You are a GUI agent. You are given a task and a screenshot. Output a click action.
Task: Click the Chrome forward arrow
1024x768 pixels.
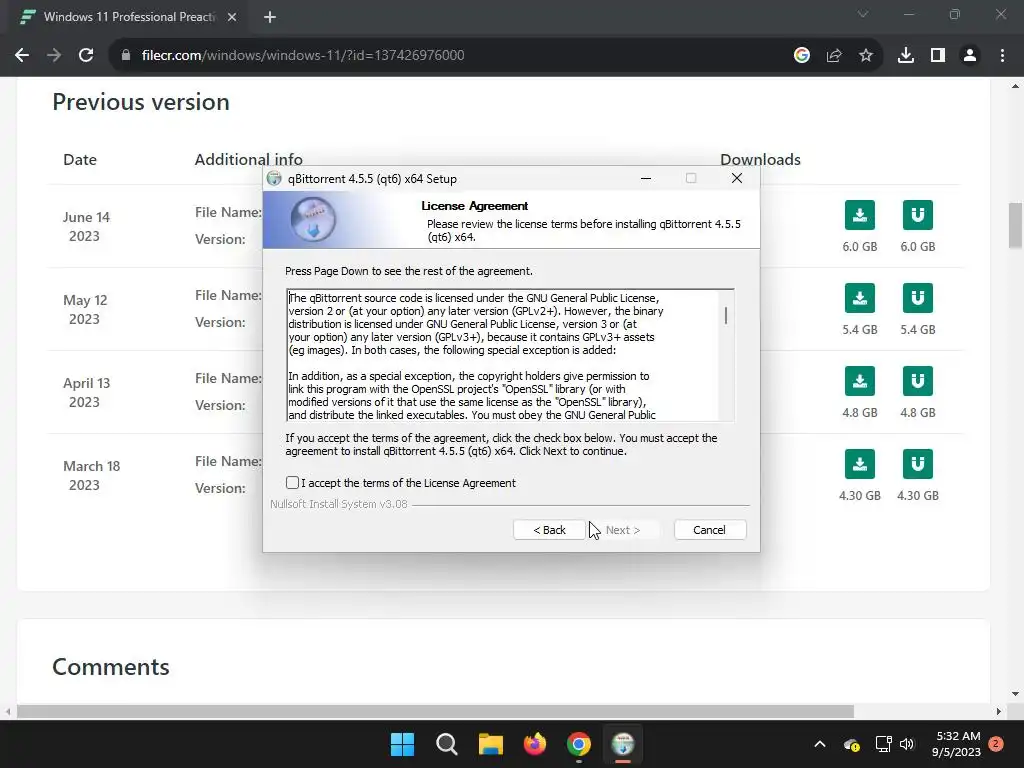(x=54, y=55)
